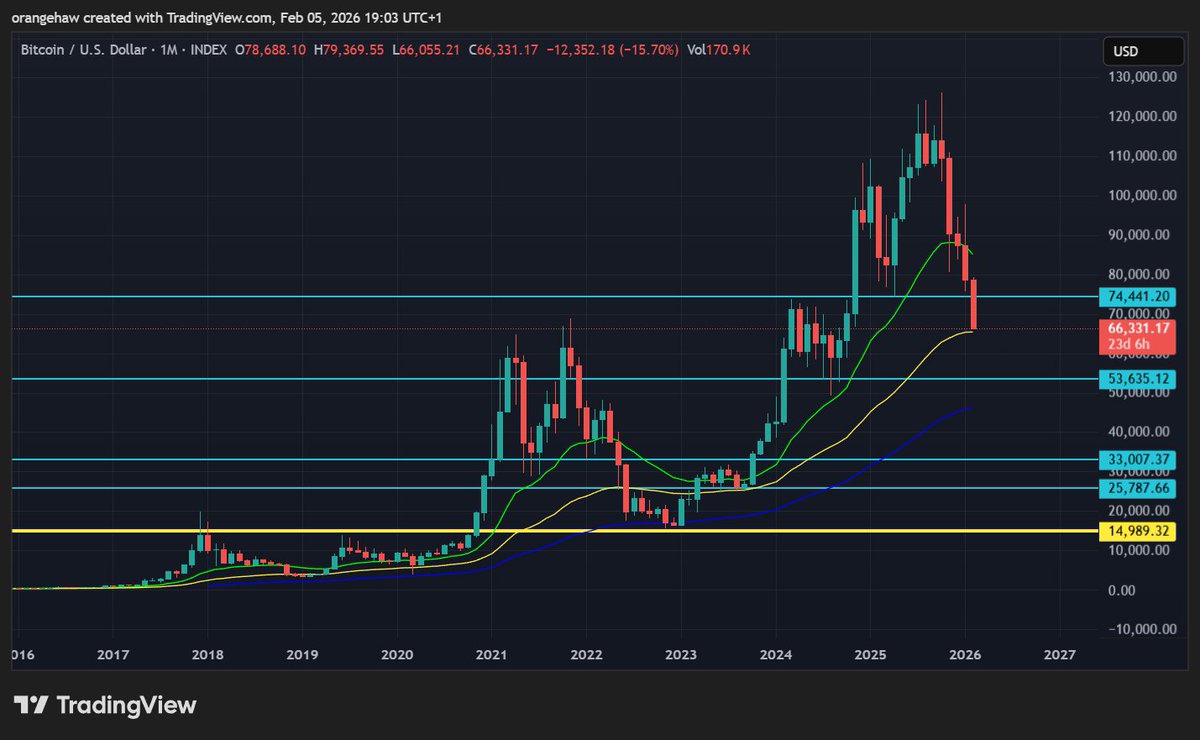
Task: Open the symbol Bitcoin / U.S. Dollar
Action: point(85,49)
